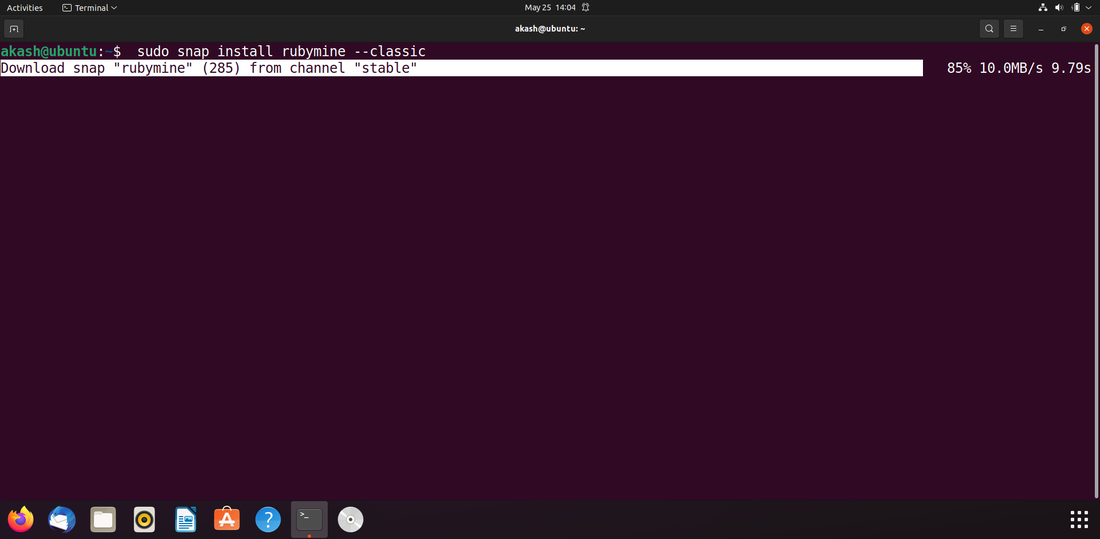Open the optical disc icon in the dock
The height and width of the screenshot is (539, 1100).
point(351,519)
